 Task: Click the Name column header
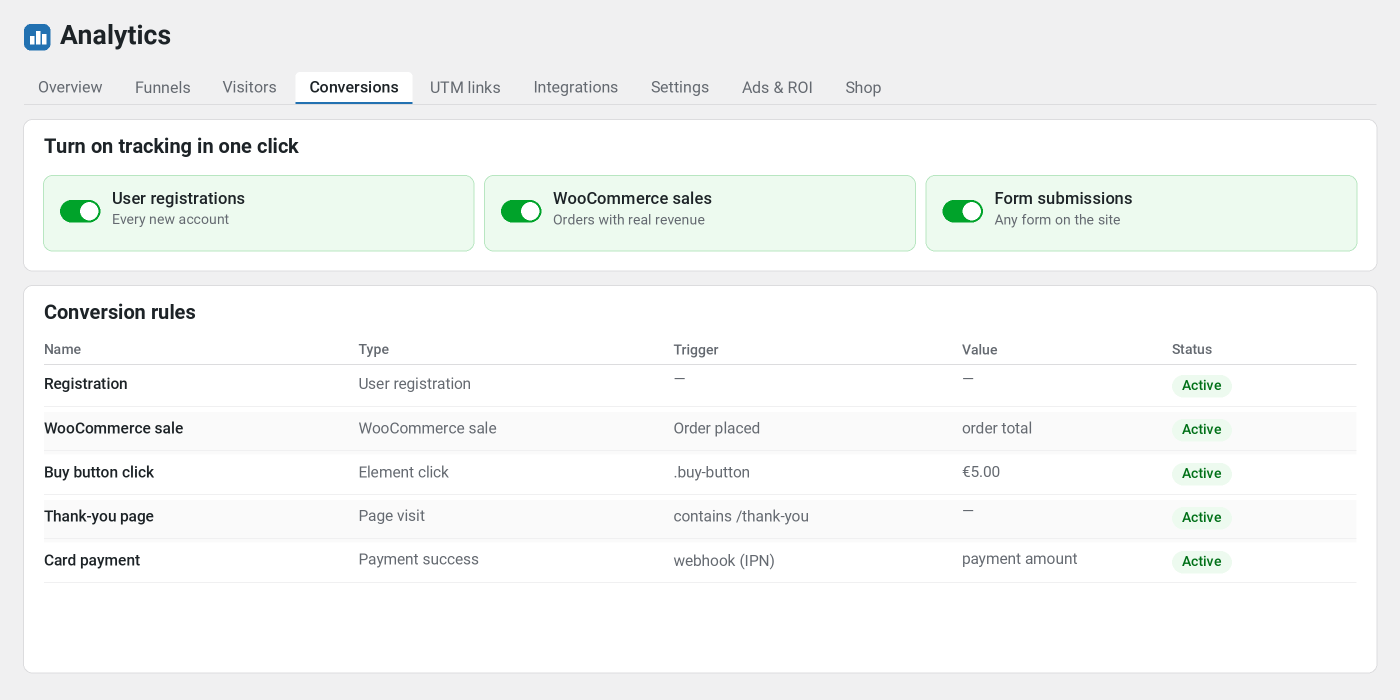[63, 349]
